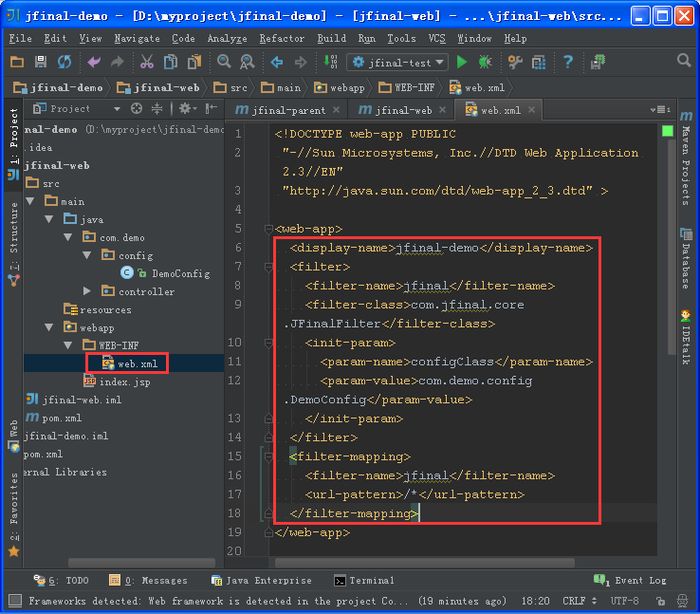Click the toolbar icon right of Help

point(598,62)
